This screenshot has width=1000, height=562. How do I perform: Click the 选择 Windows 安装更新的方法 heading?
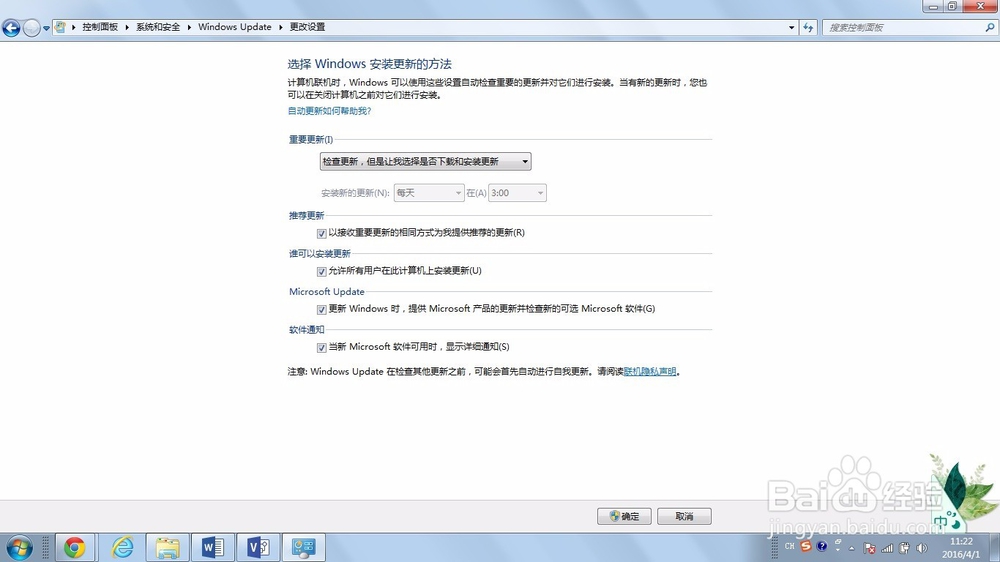coord(369,64)
